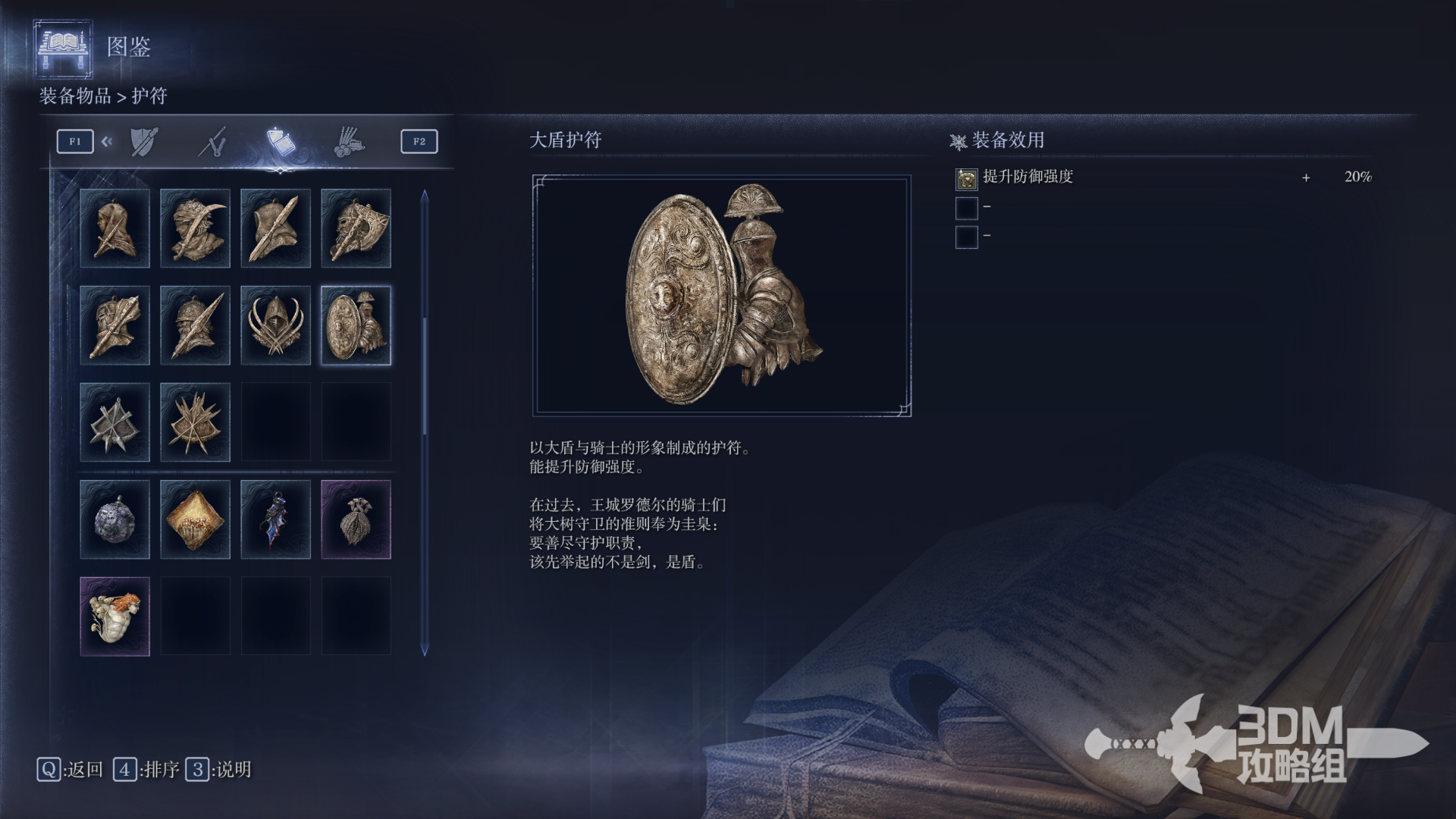Screen dimensions: 1456x819
Task: Click the scrollbar up arrow
Action: 425,196
